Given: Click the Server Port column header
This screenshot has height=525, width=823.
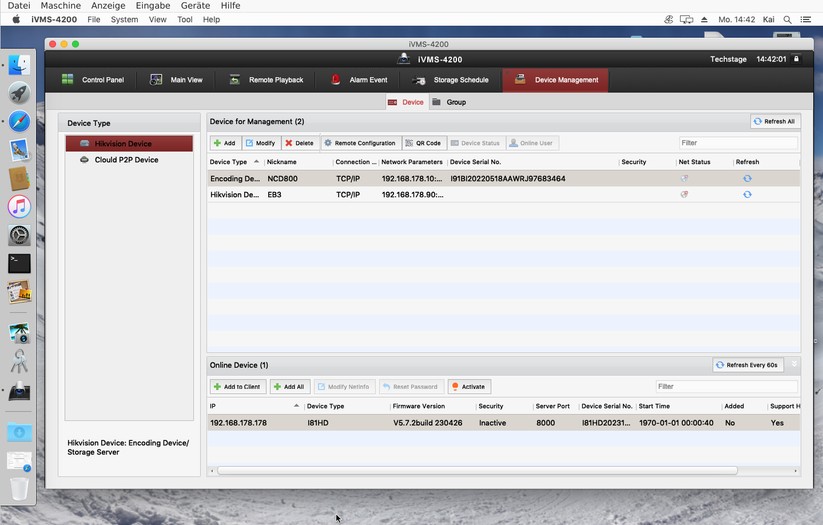Looking at the screenshot, I should point(555,406).
